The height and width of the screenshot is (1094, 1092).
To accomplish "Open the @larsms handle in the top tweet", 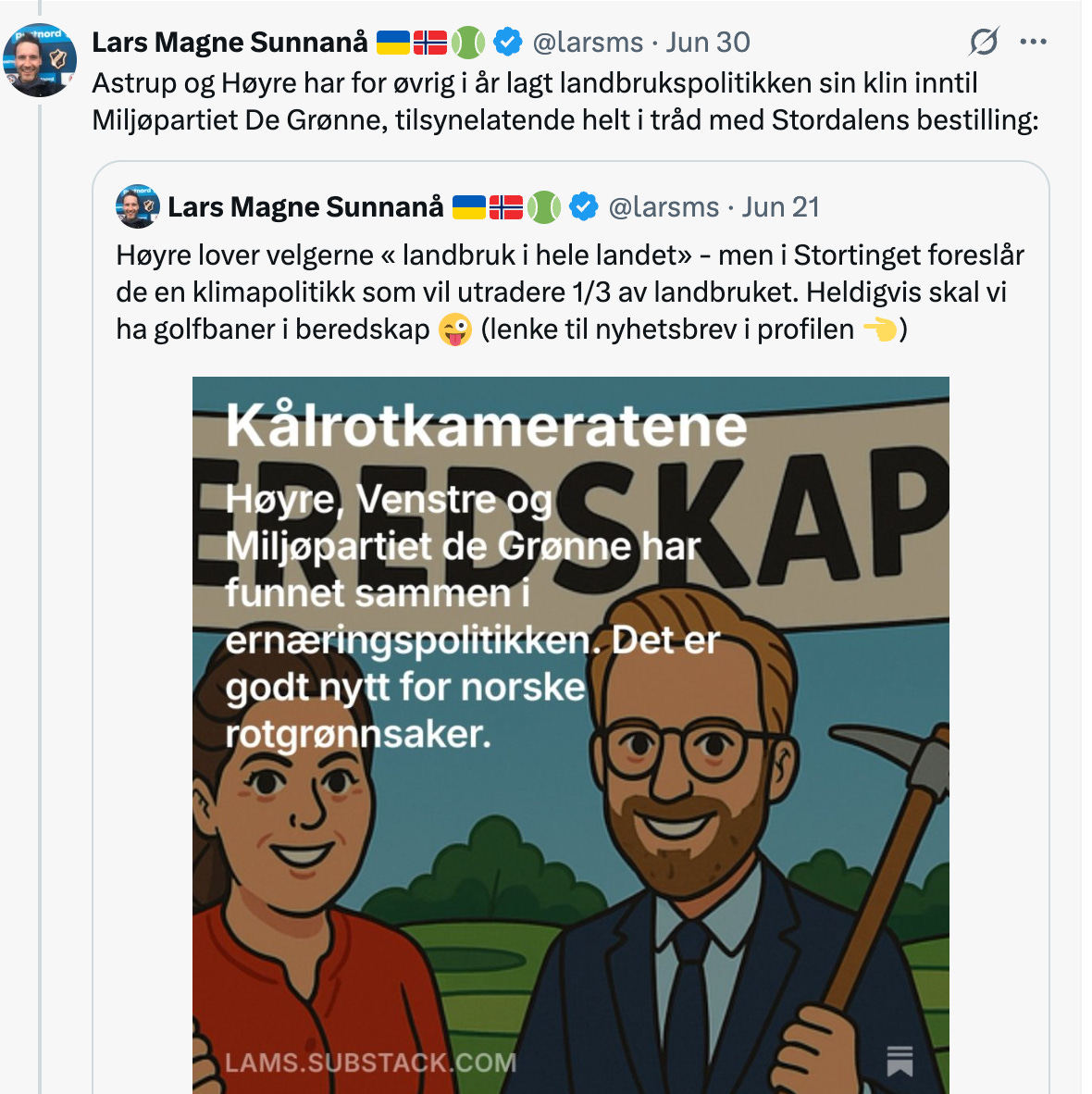I will tap(588, 43).
